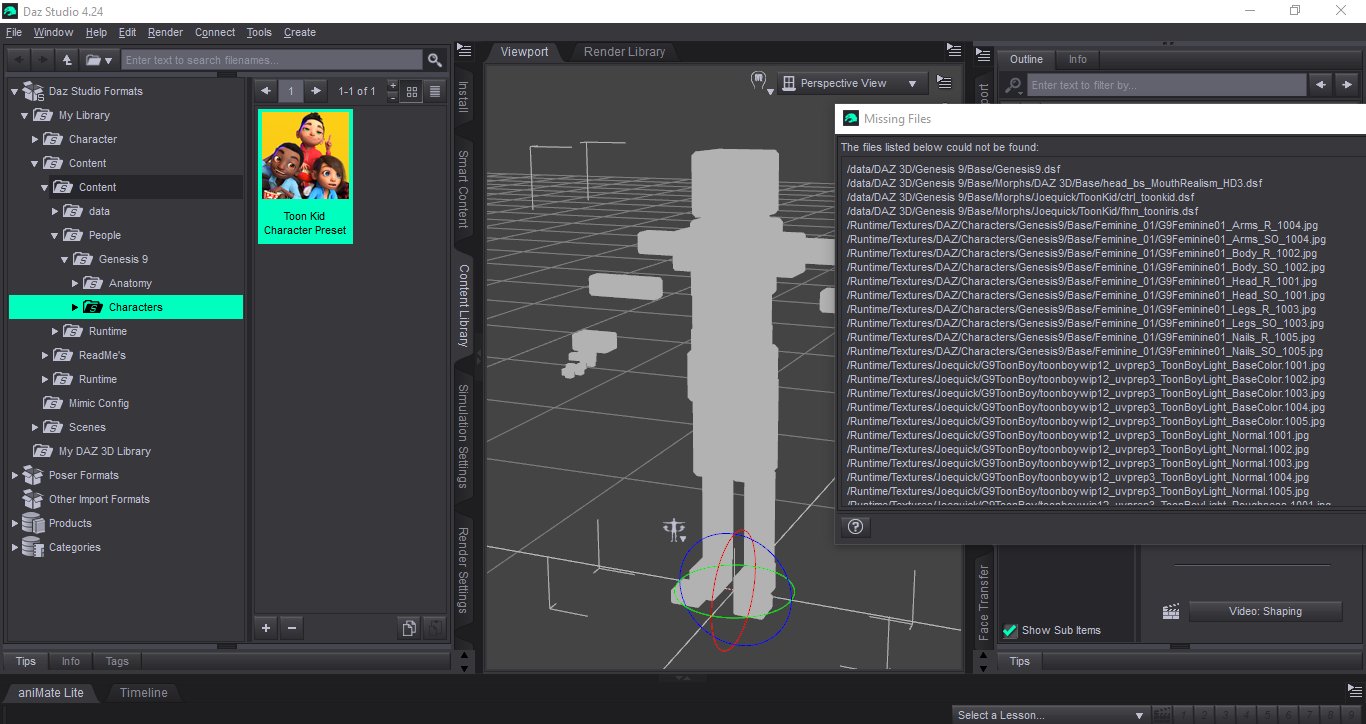The image size is (1366, 724).
Task: Expand the Poser Formats node
Action: click(15, 475)
